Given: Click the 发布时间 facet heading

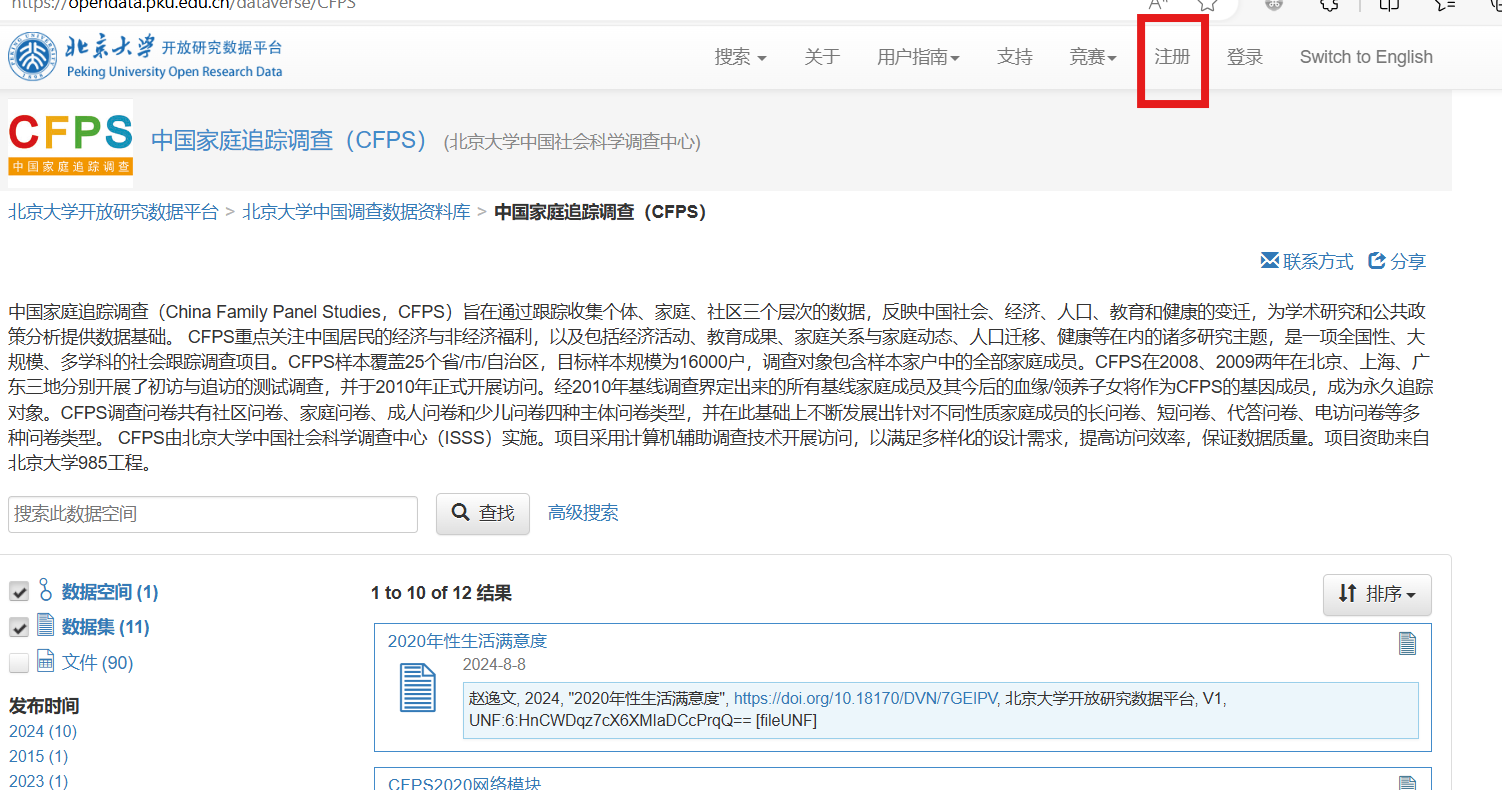Looking at the screenshot, I should [x=44, y=706].
